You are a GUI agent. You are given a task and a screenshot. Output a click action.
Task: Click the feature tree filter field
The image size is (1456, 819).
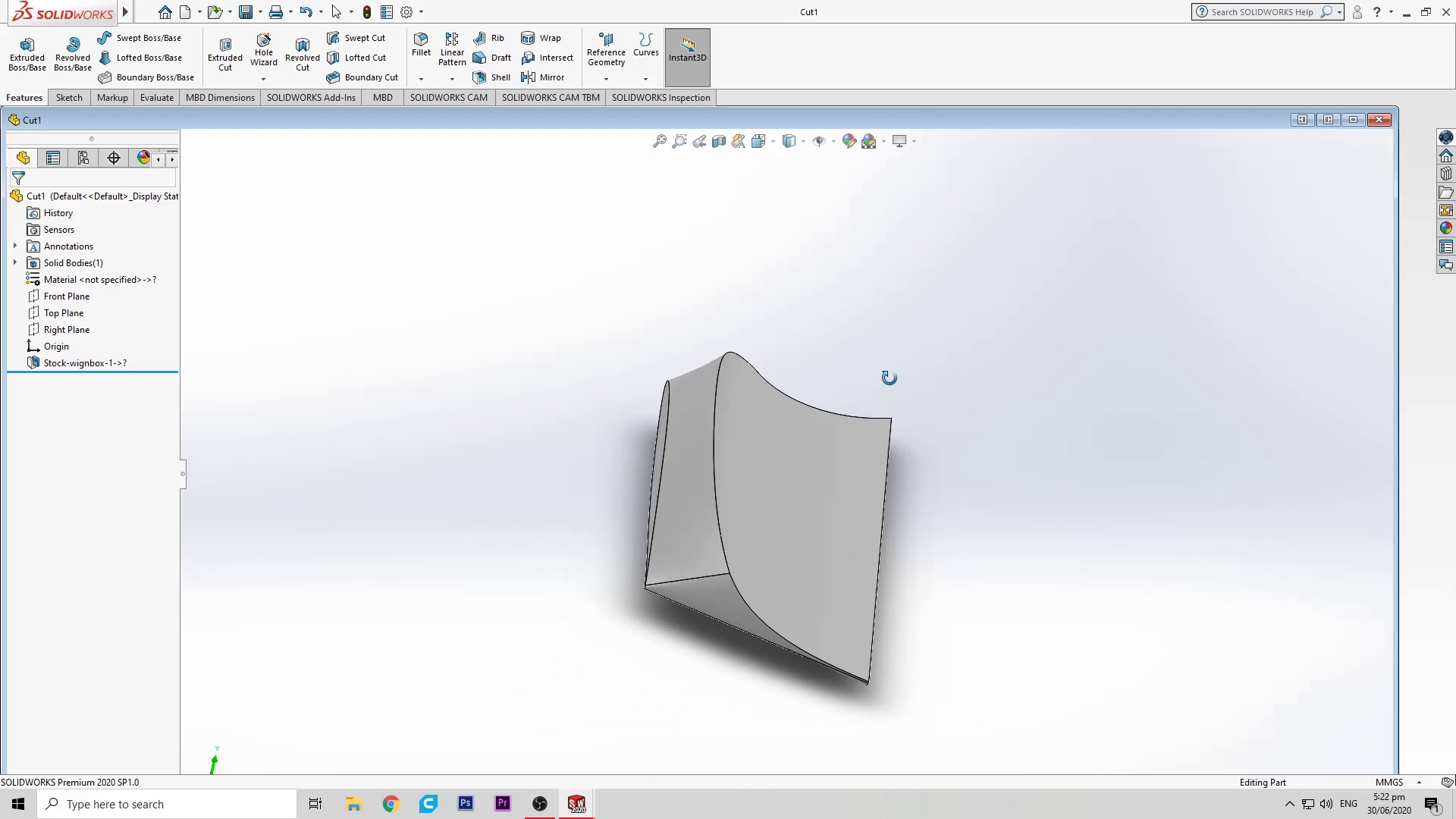93,178
